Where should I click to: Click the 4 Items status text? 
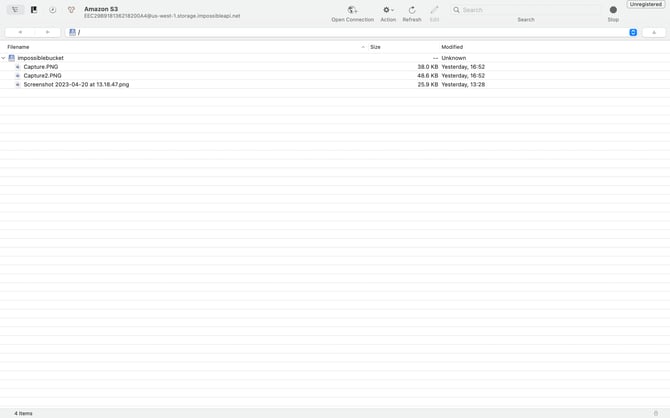(23, 413)
